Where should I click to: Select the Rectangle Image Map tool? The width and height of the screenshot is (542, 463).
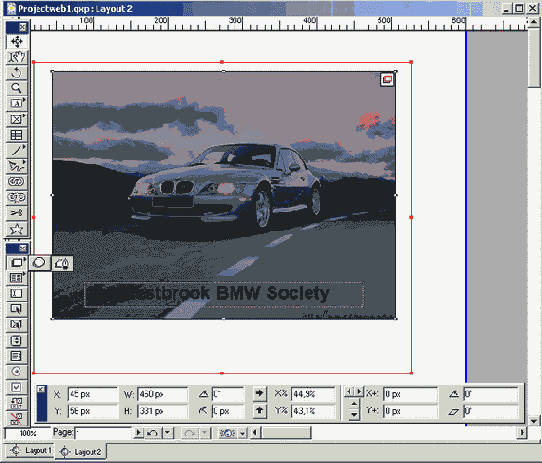(16, 262)
